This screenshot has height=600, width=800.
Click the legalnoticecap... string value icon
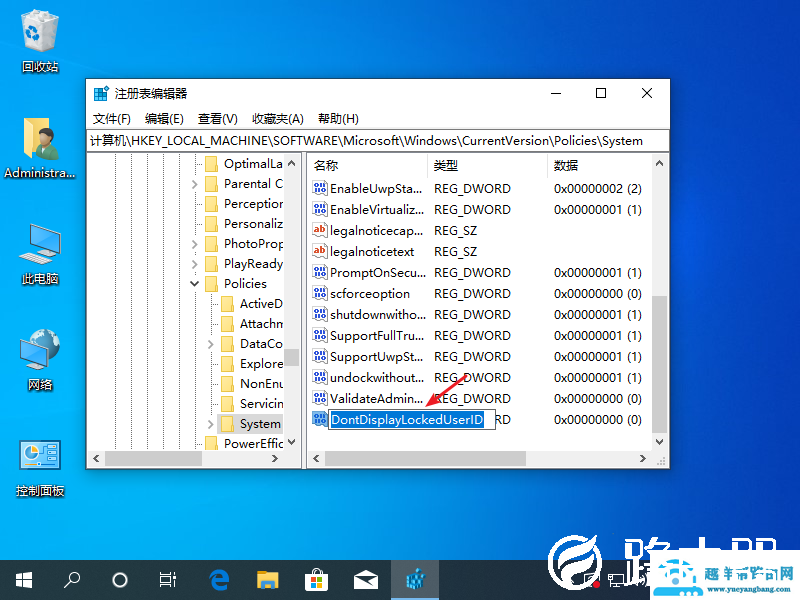click(x=319, y=230)
